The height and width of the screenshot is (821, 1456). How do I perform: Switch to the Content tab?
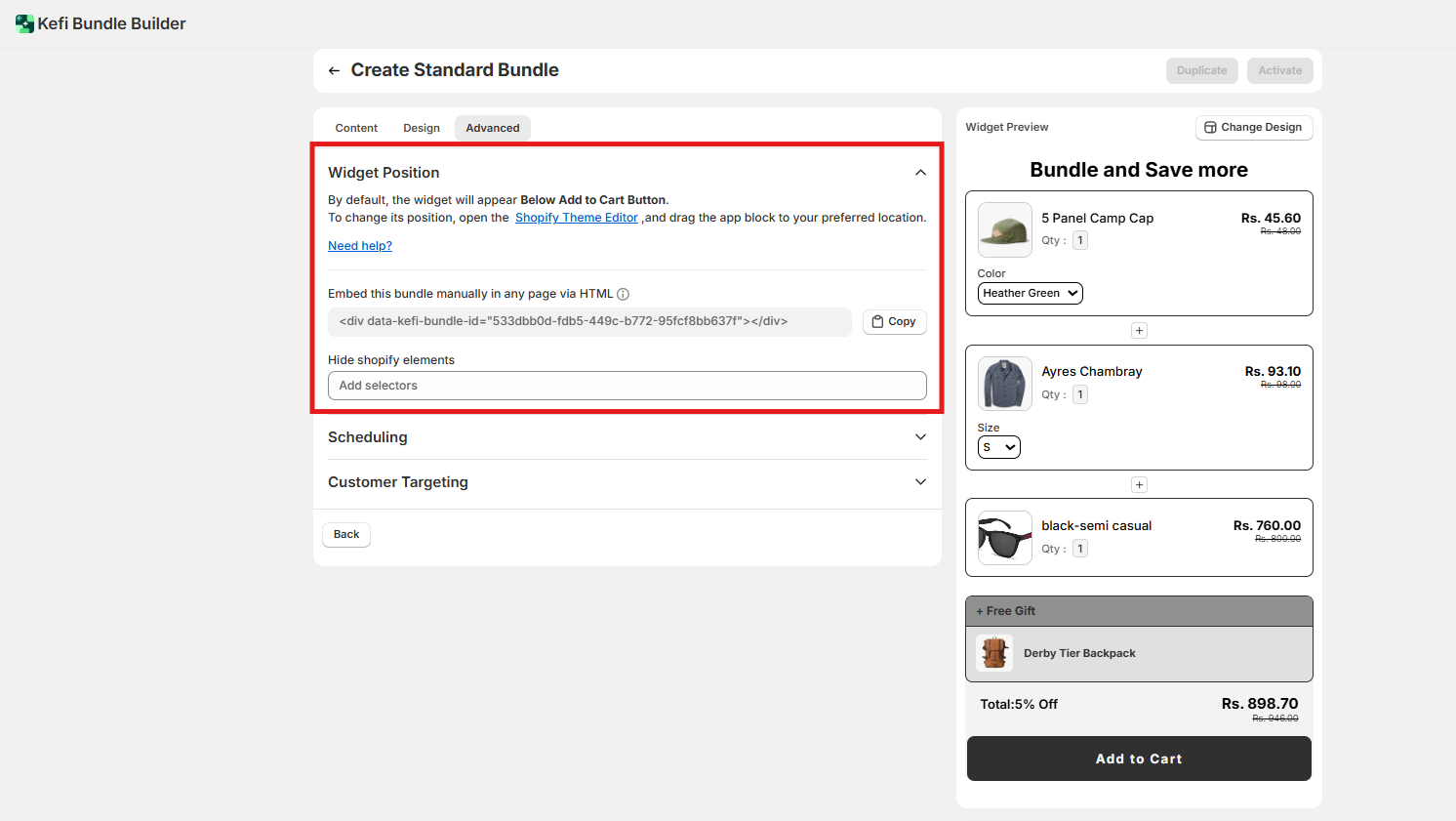(x=356, y=128)
